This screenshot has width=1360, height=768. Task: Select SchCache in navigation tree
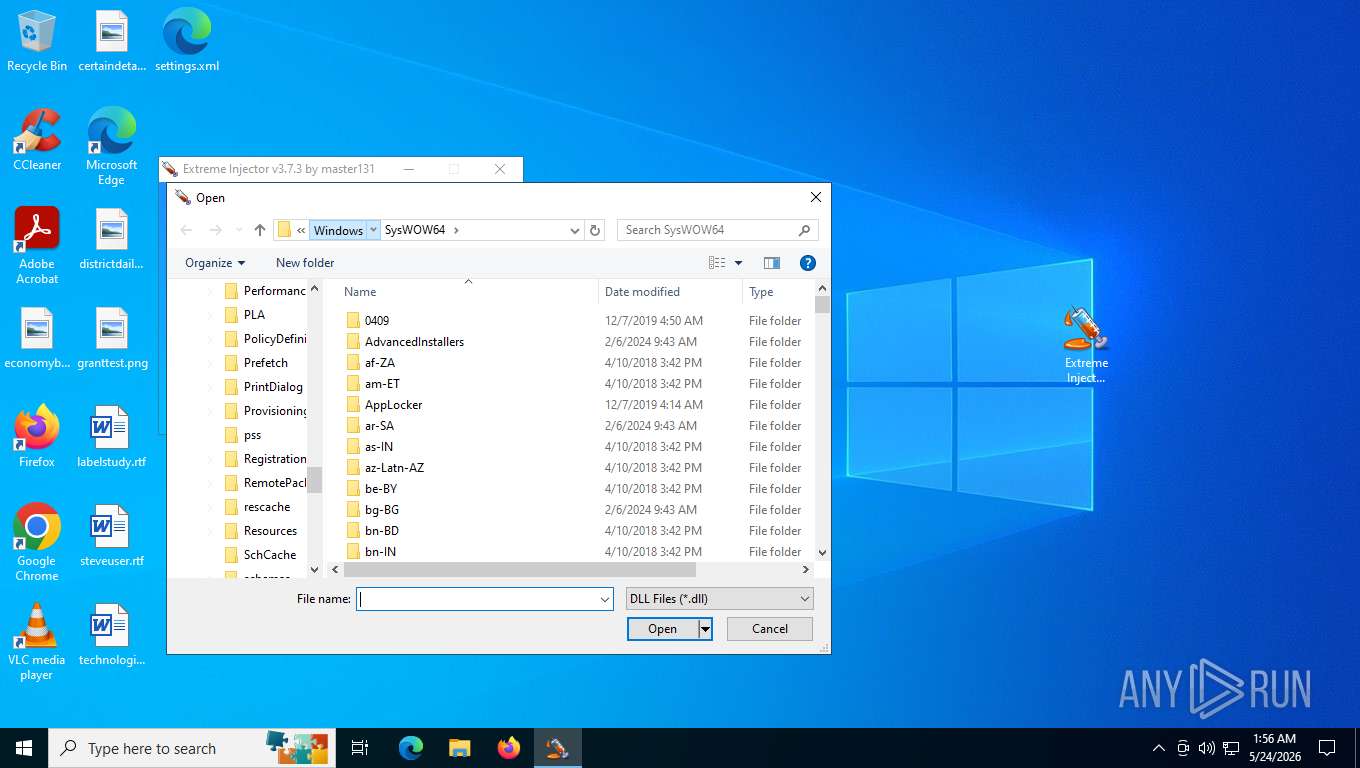click(x=269, y=555)
